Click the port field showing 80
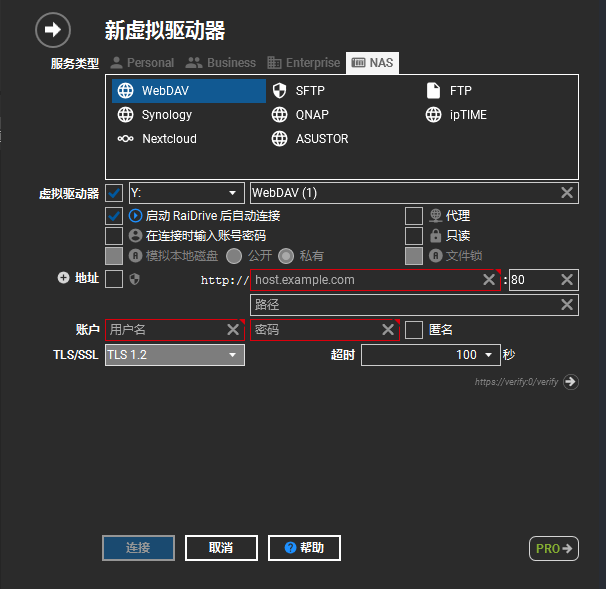The width and height of the screenshot is (606, 589). click(543, 280)
